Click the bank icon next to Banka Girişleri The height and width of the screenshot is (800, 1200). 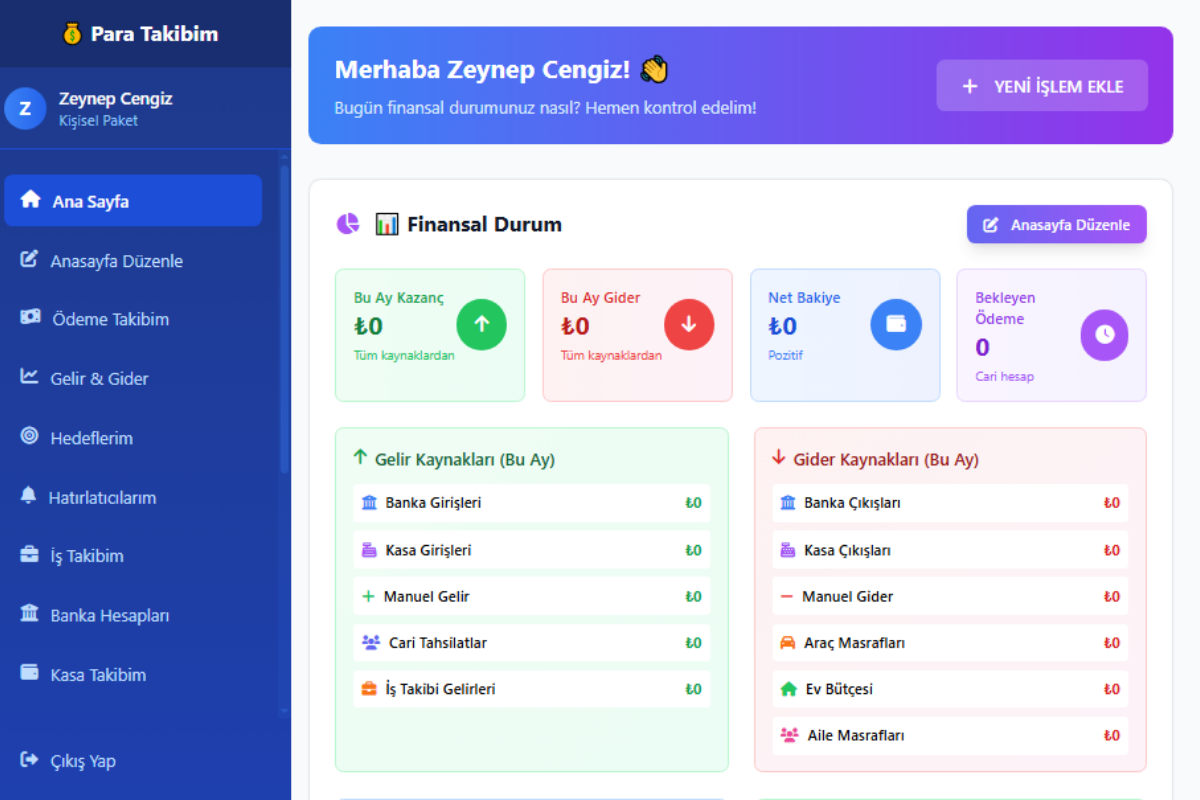[369, 503]
